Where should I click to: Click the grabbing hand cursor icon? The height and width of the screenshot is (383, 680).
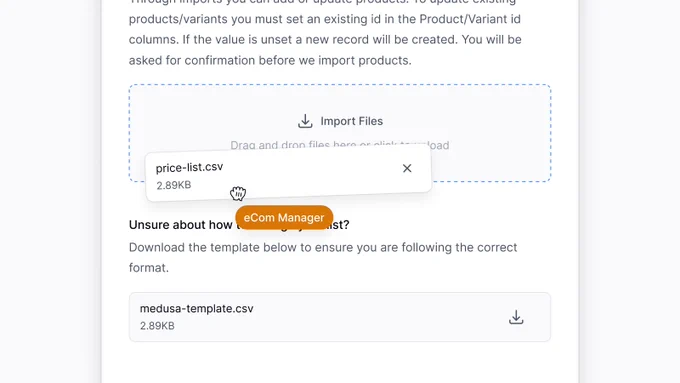pyautogui.click(x=238, y=193)
